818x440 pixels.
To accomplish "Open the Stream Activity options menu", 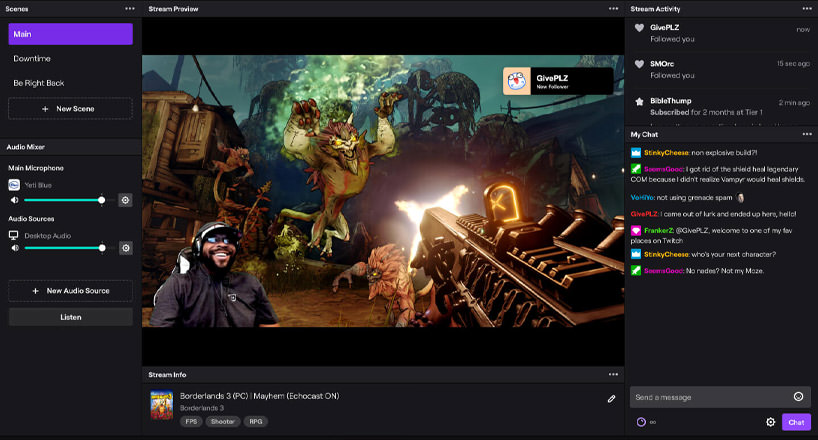I will click(807, 9).
